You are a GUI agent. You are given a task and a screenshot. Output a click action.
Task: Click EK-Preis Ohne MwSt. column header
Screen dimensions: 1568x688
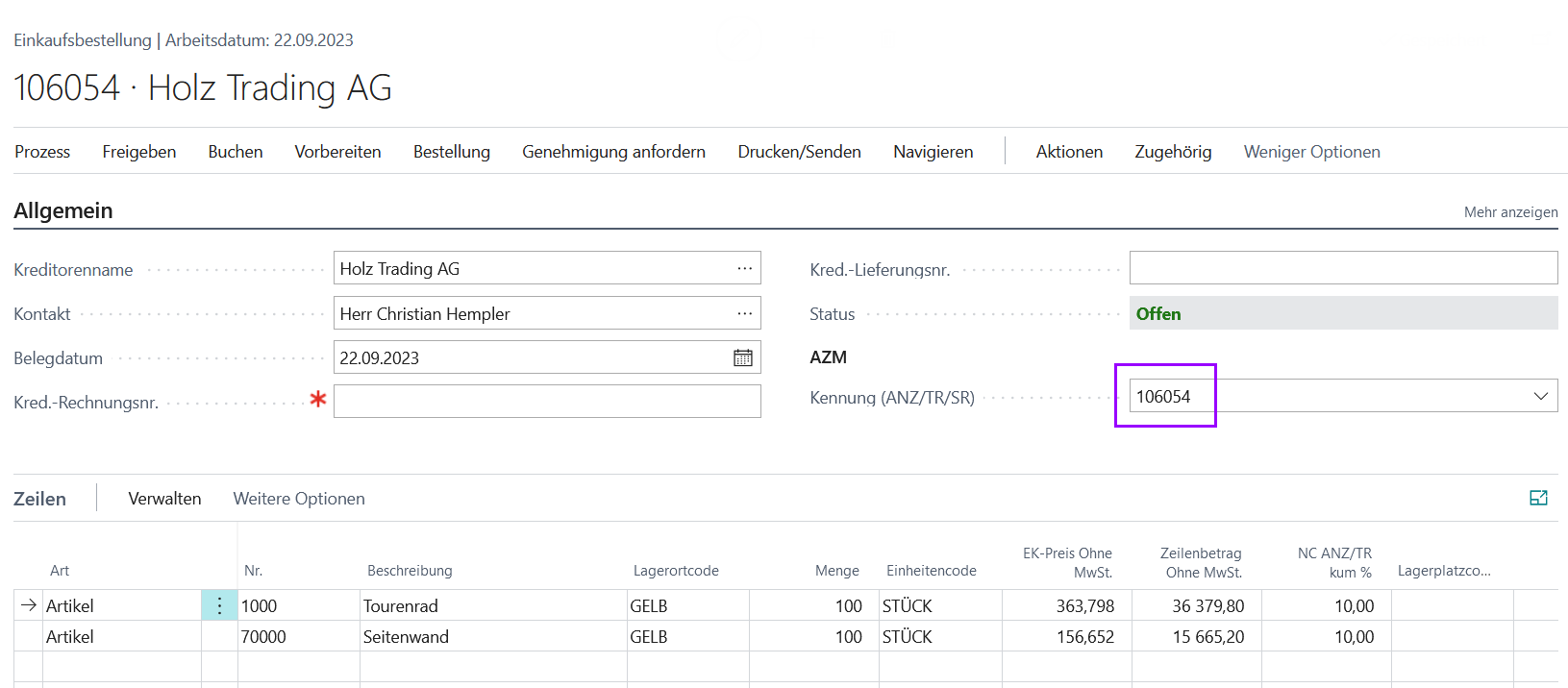pyautogui.click(x=1067, y=563)
